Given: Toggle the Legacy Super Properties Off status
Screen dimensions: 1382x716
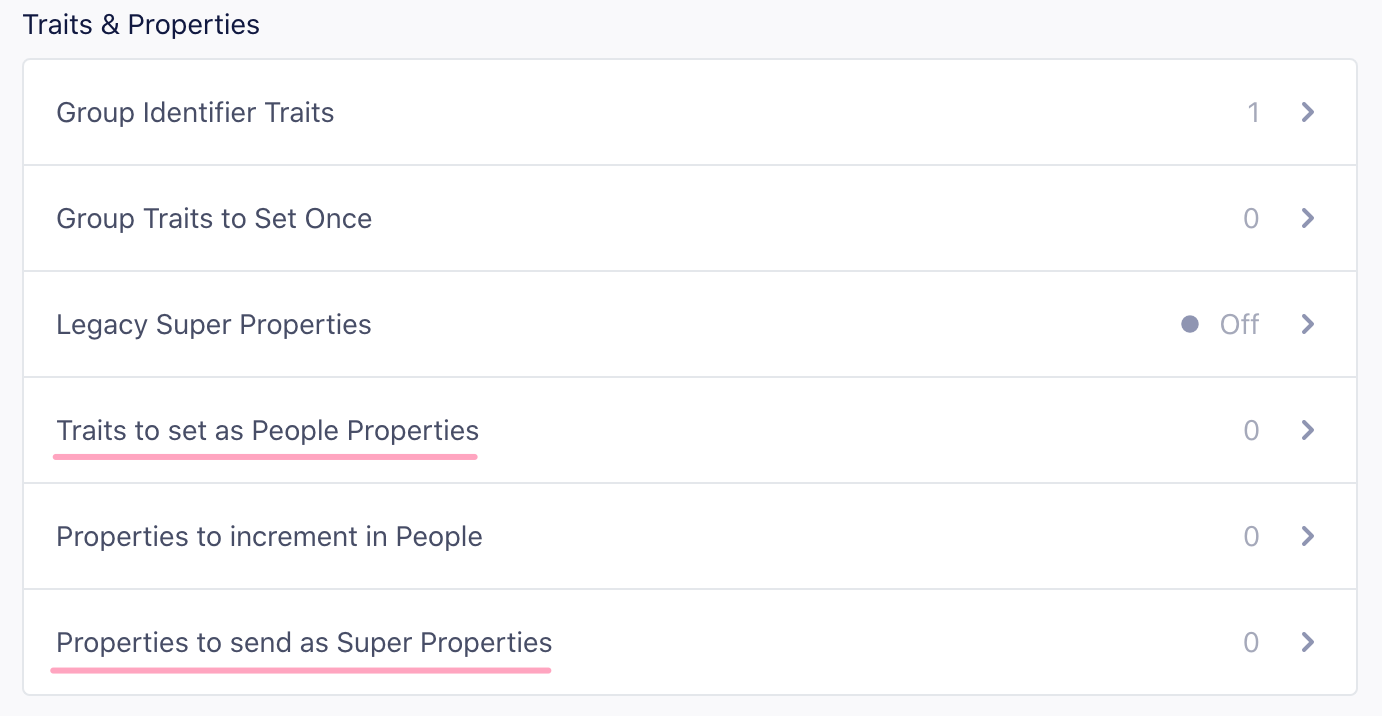Looking at the screenshot, I should pyautogui.click(x=1238, y=324).
